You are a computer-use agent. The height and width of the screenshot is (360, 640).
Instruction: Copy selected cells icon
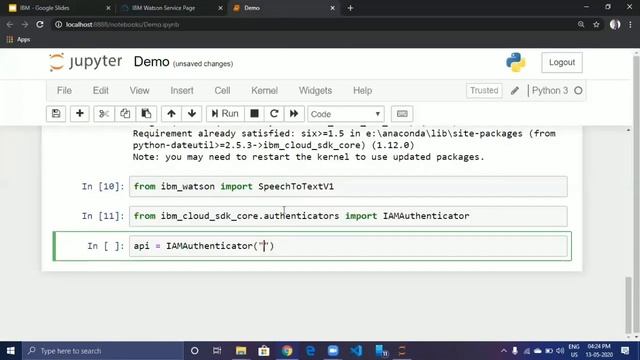click(125, 114)
